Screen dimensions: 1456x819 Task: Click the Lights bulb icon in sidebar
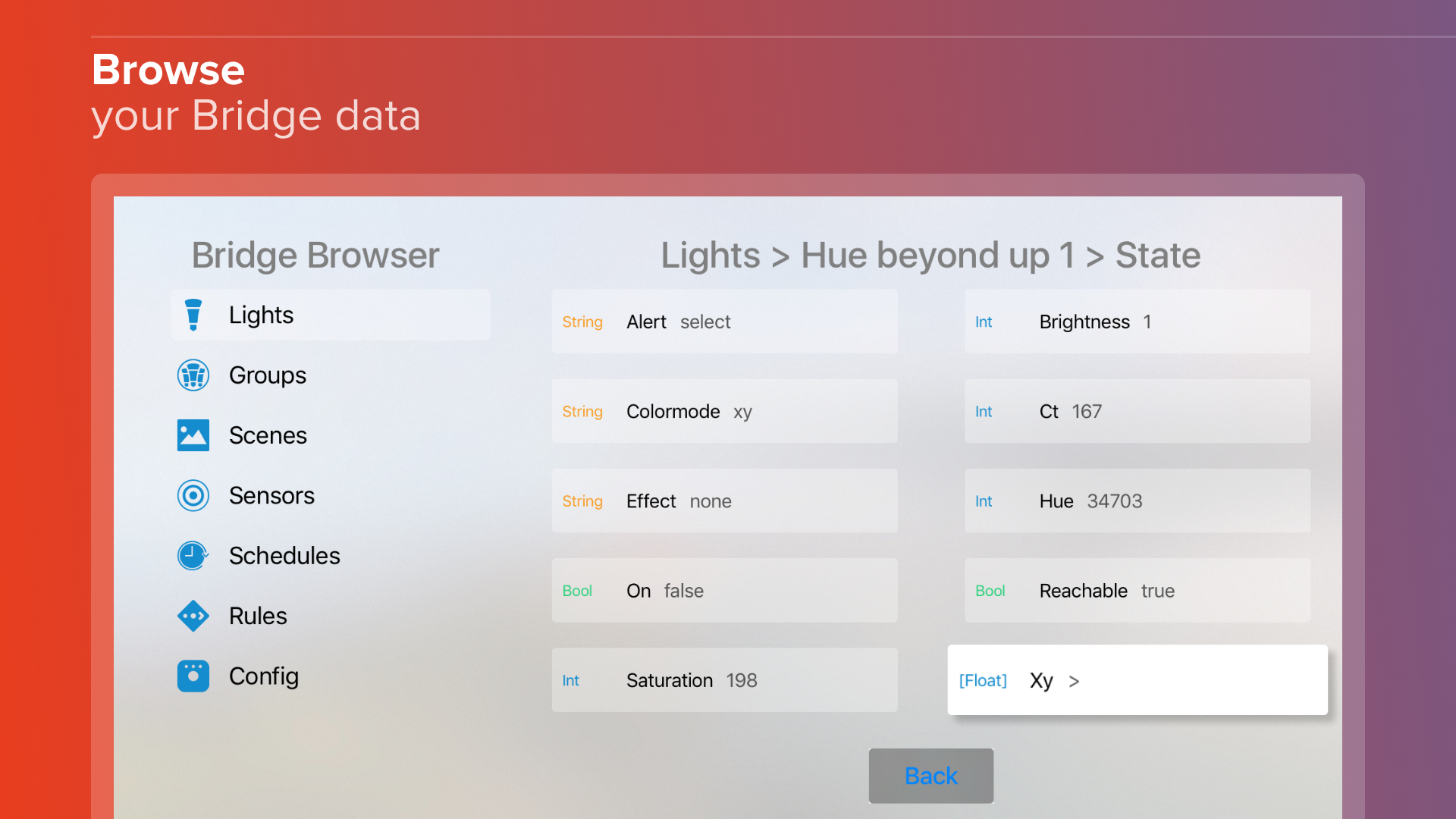pos(193,315)
